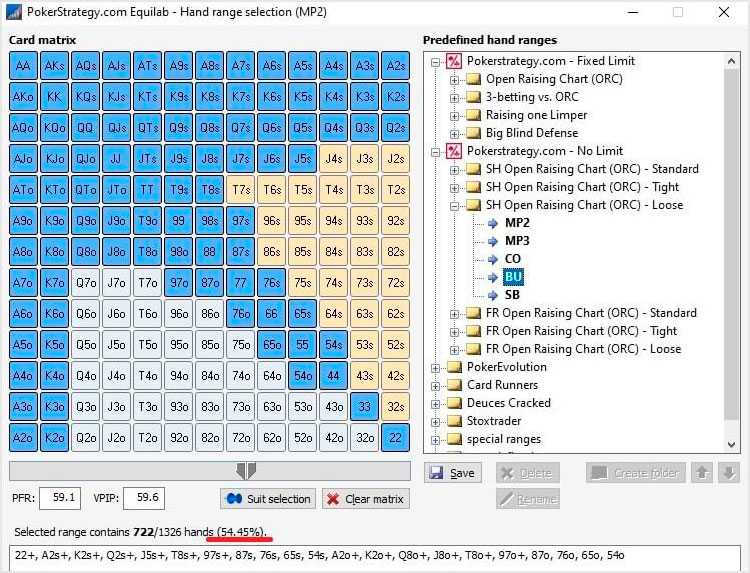The height and width of the screenshot is (573, 750).
Task: Click the Pokerstrategy.com No Limit percent icon
Action: tap(453, 151)
